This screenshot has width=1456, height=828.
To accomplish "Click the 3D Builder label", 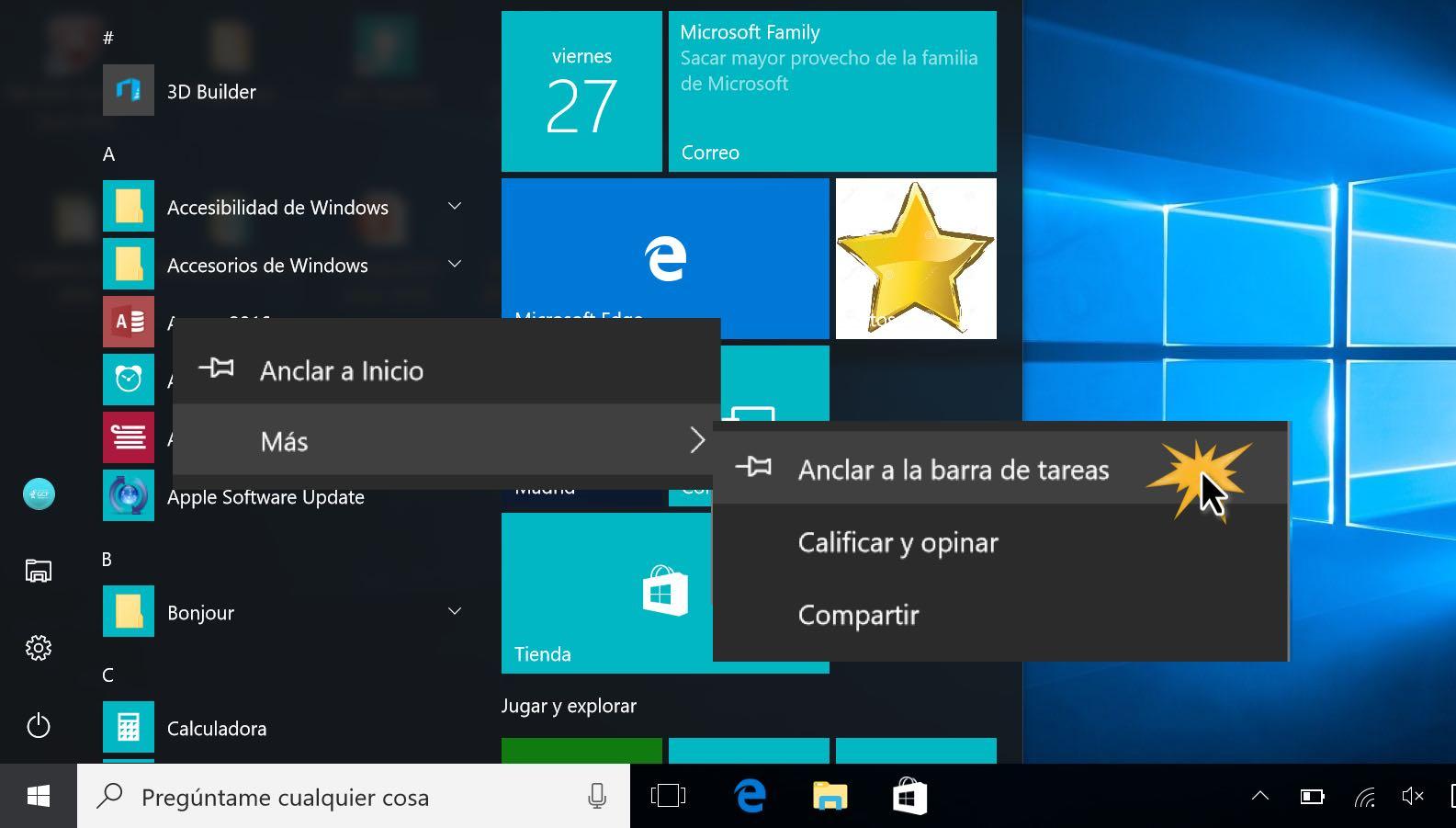I will tap(211, 91).
